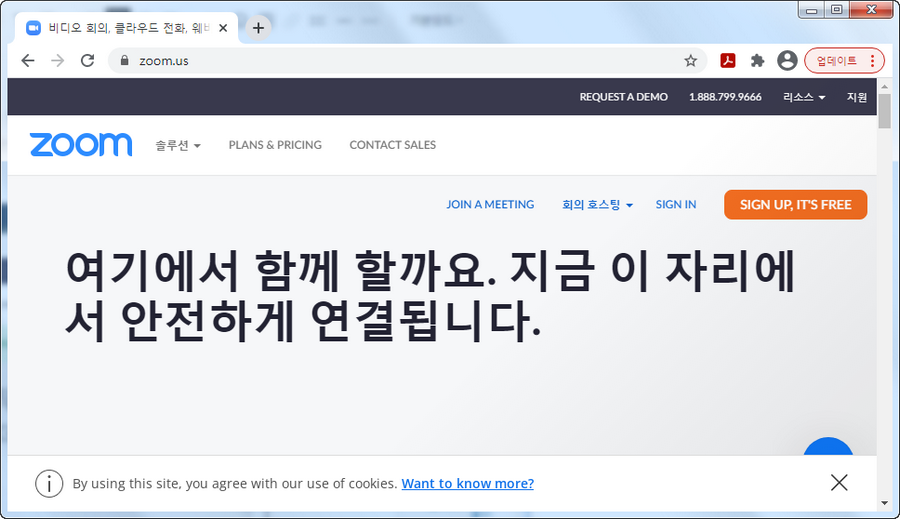Click the vertical scrollbar thumb
The height and width of the screenshot is (519, 900).
click(x=885, y=111)
